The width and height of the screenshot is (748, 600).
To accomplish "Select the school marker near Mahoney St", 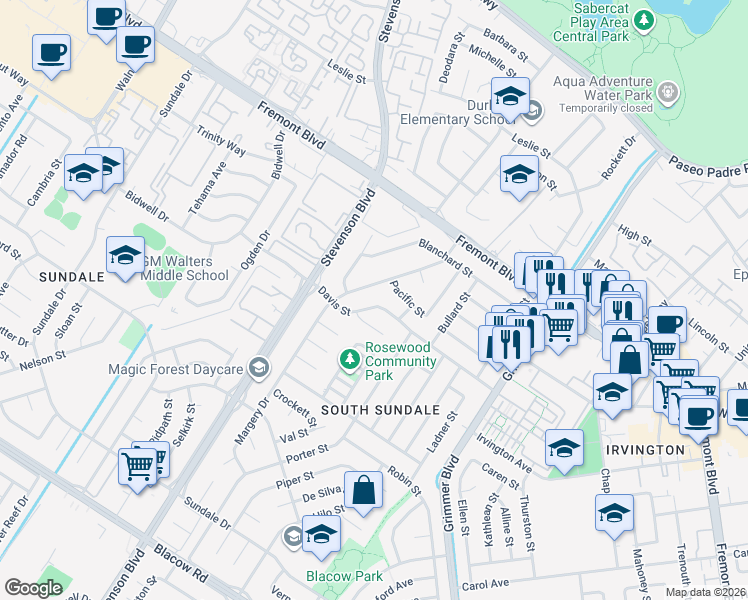I will [614, 515].
